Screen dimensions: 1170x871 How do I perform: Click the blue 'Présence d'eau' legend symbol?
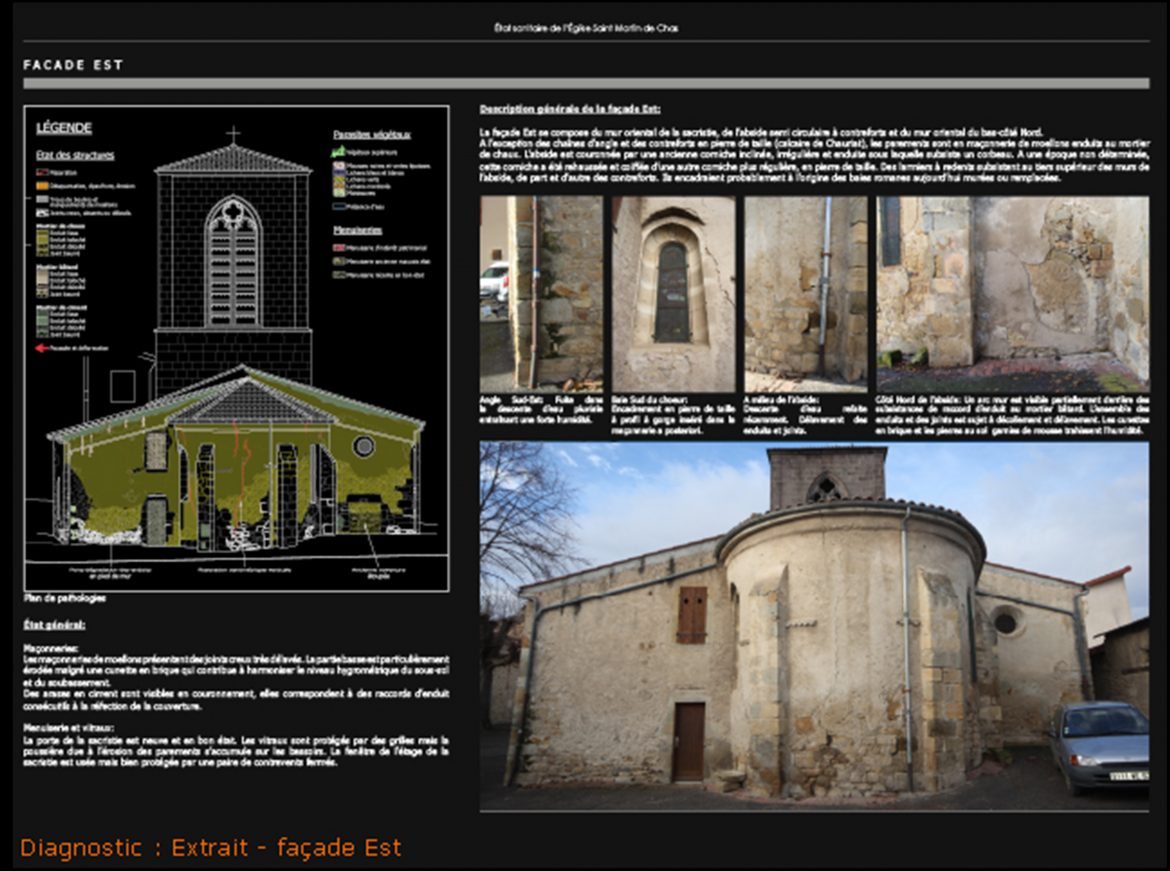click(x=338, y=206)
